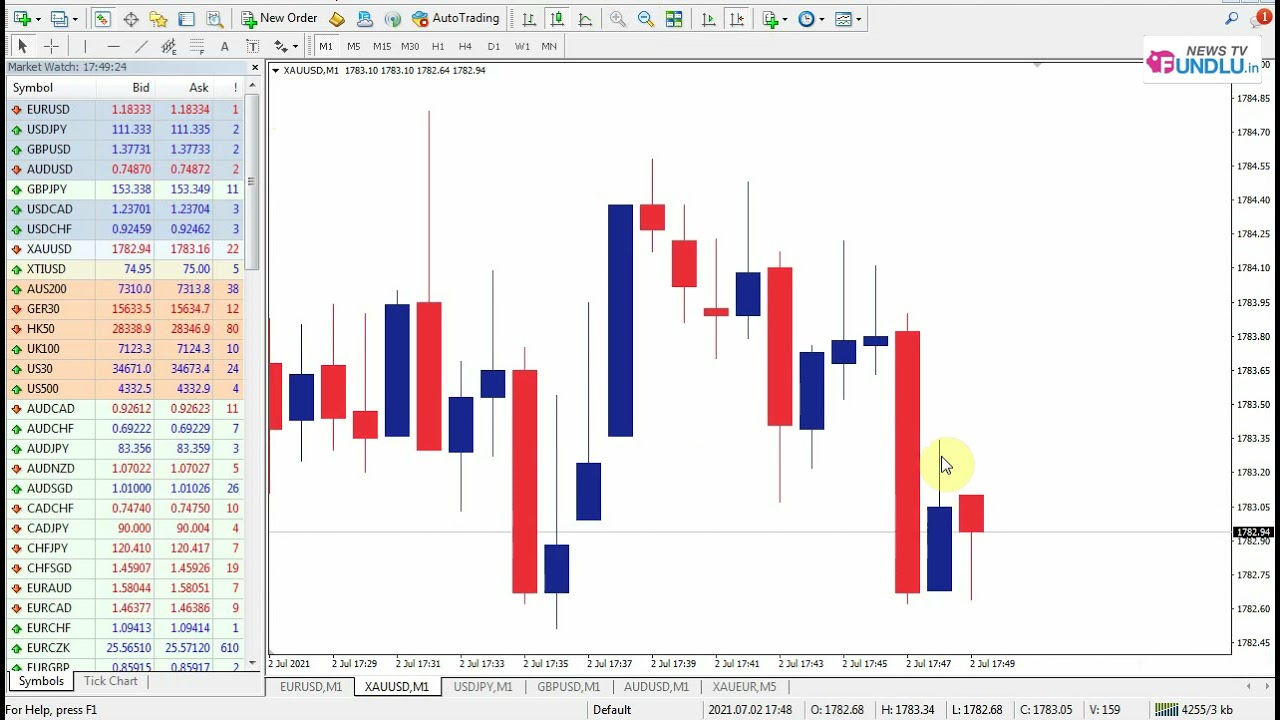The image size is (1280, 720).
Task: Switch to GBPUSD,M1 chart tab
Action: pos(568,687)
